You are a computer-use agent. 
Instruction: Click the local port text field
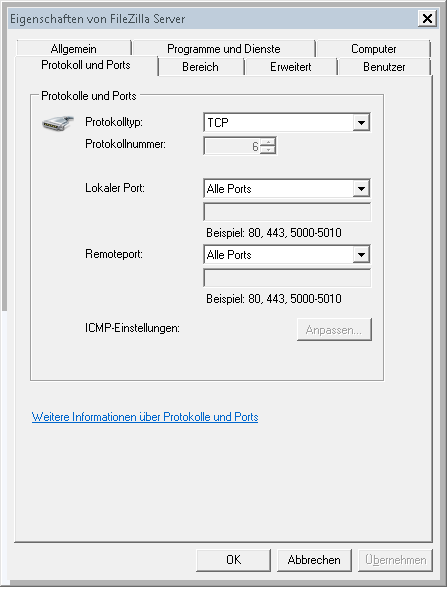tap(287, 212)
